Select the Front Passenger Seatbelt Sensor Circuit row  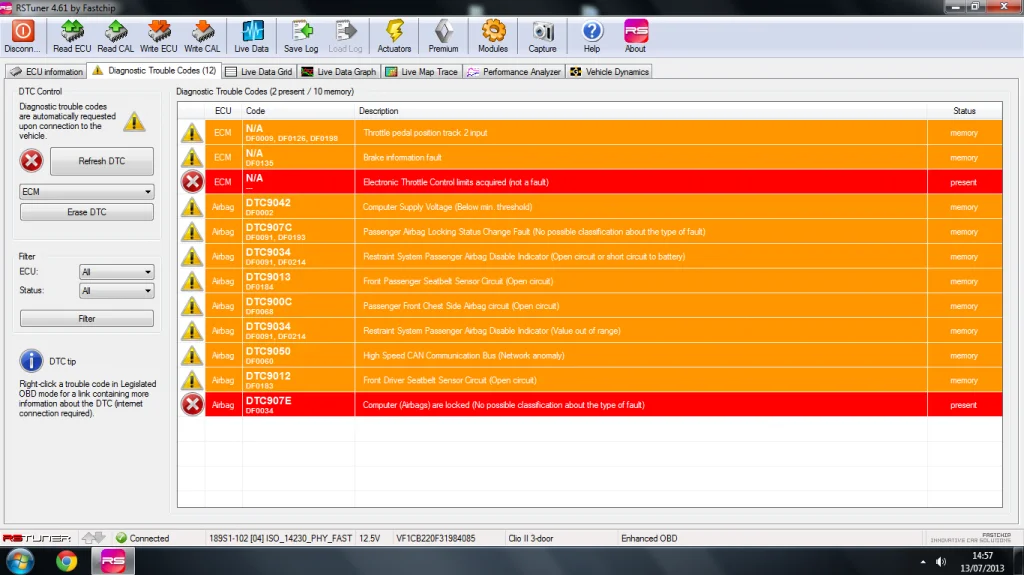pos(590,281)
